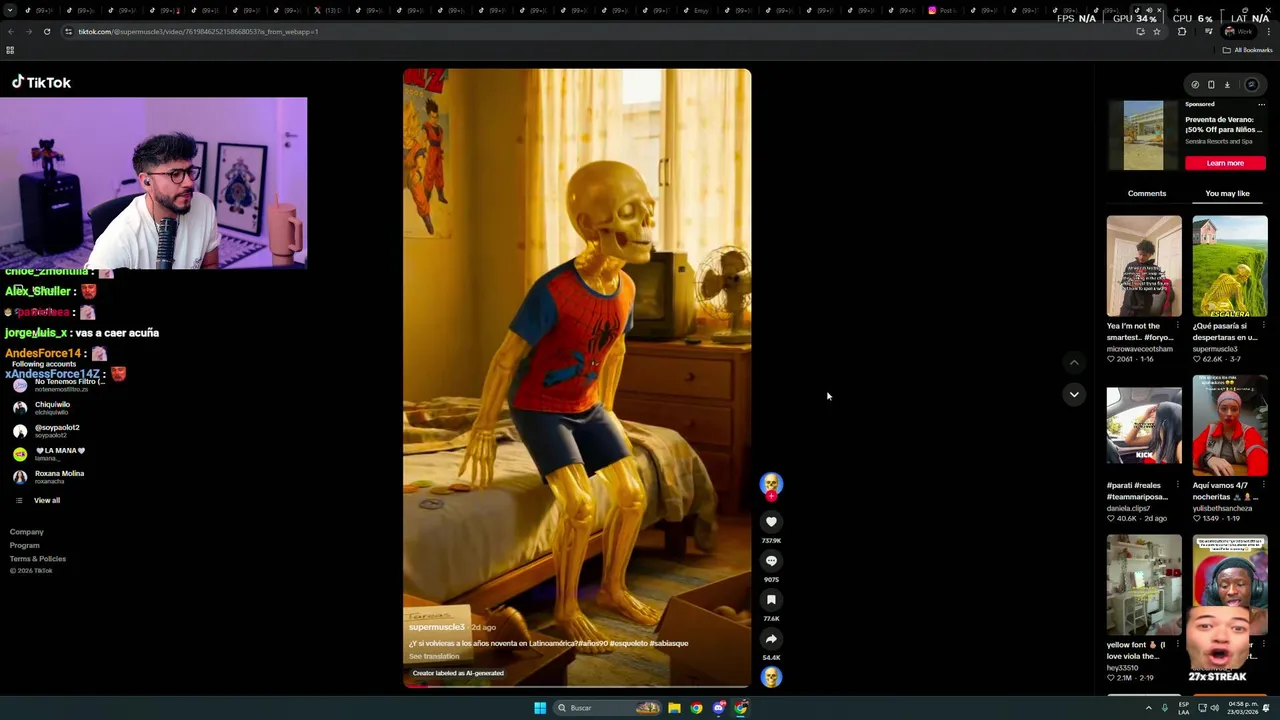
Task: Open the browser apps grid icon
Action: (x=10, y=50)
